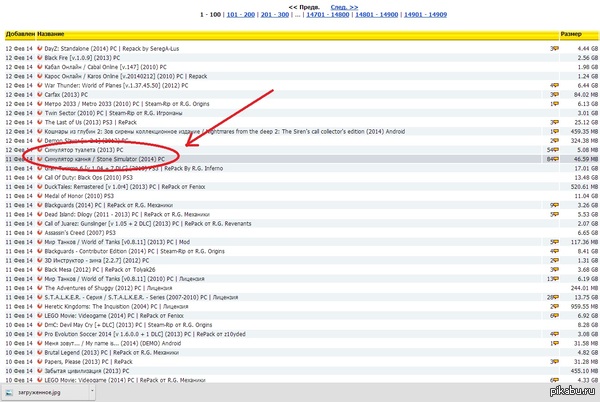Screen dimensions: 600x402
Task: Open the Pro Evolution Soccer 2014 title
Action: click(x=145, y=334)
